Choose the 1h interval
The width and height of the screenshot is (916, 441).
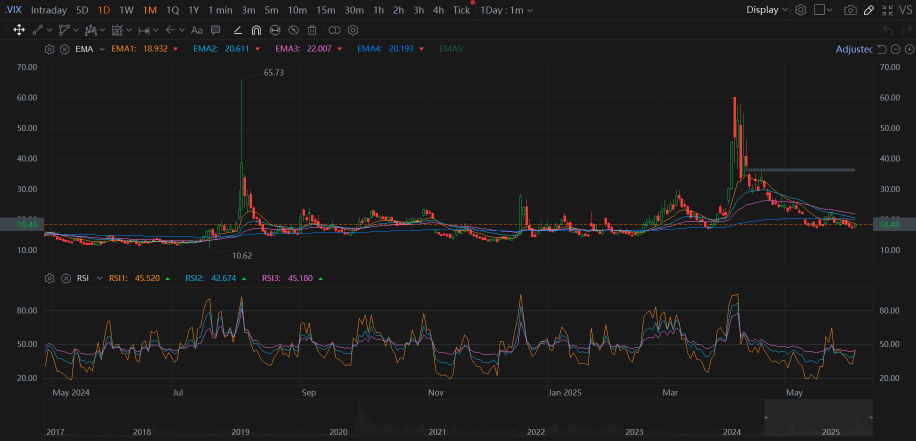[379, 10]
